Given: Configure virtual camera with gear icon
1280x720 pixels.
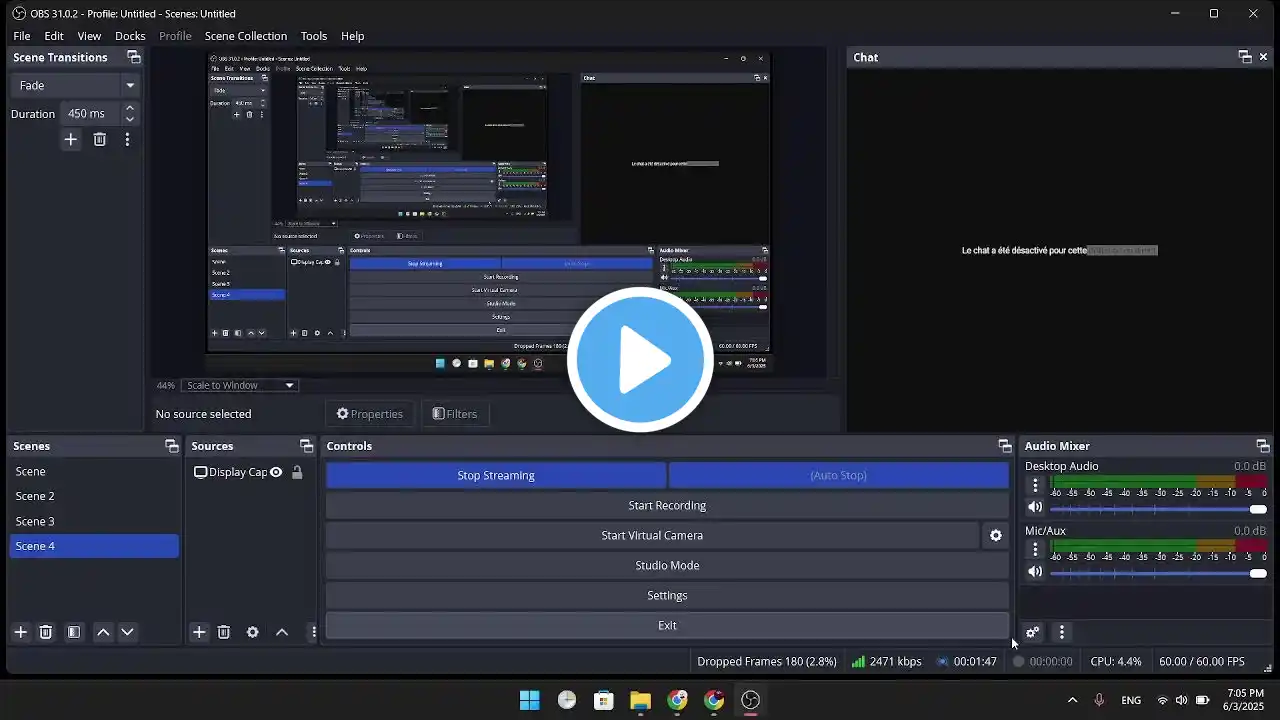Looking at the screenshot, I should click(x=996, y=536).
